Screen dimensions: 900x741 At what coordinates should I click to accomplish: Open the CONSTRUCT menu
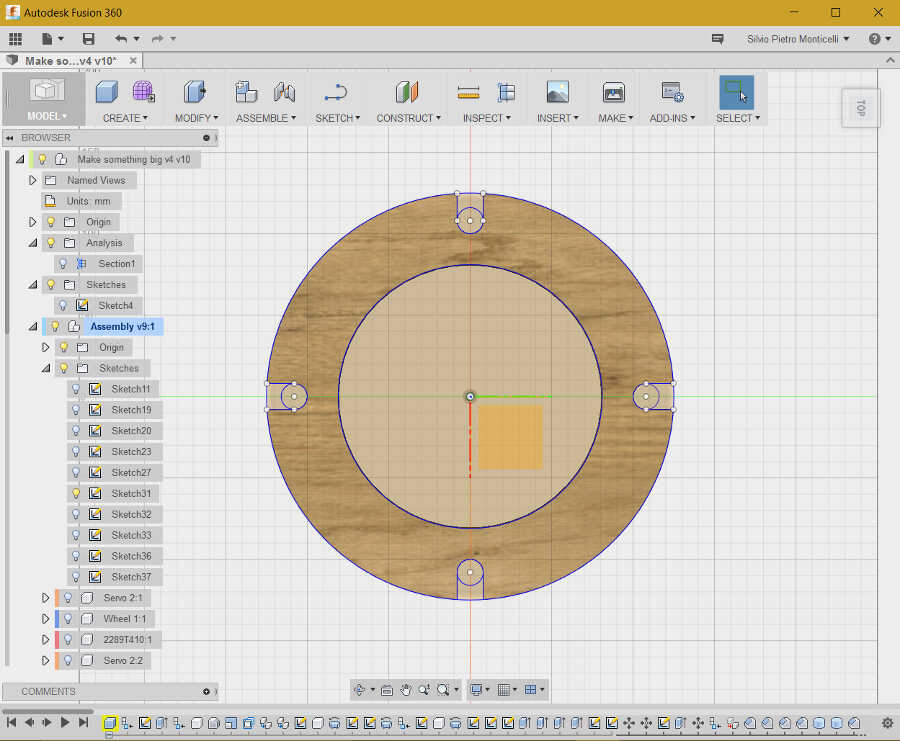[x=408, y=118]
